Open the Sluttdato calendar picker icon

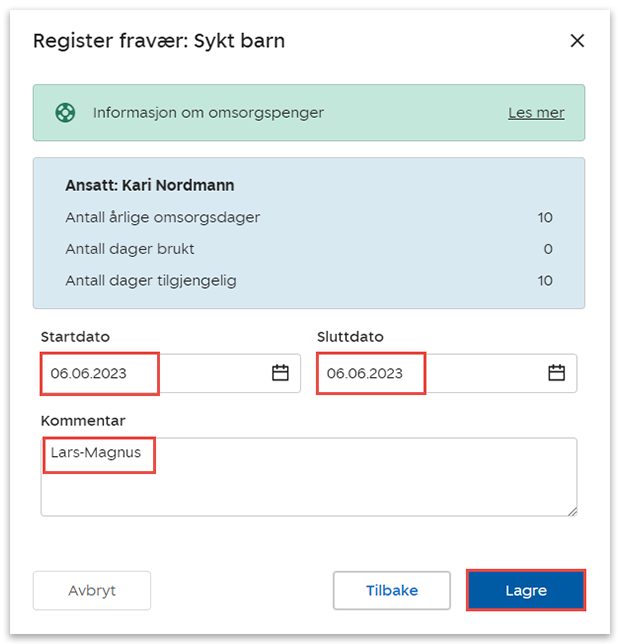click(x=556, y=373)
